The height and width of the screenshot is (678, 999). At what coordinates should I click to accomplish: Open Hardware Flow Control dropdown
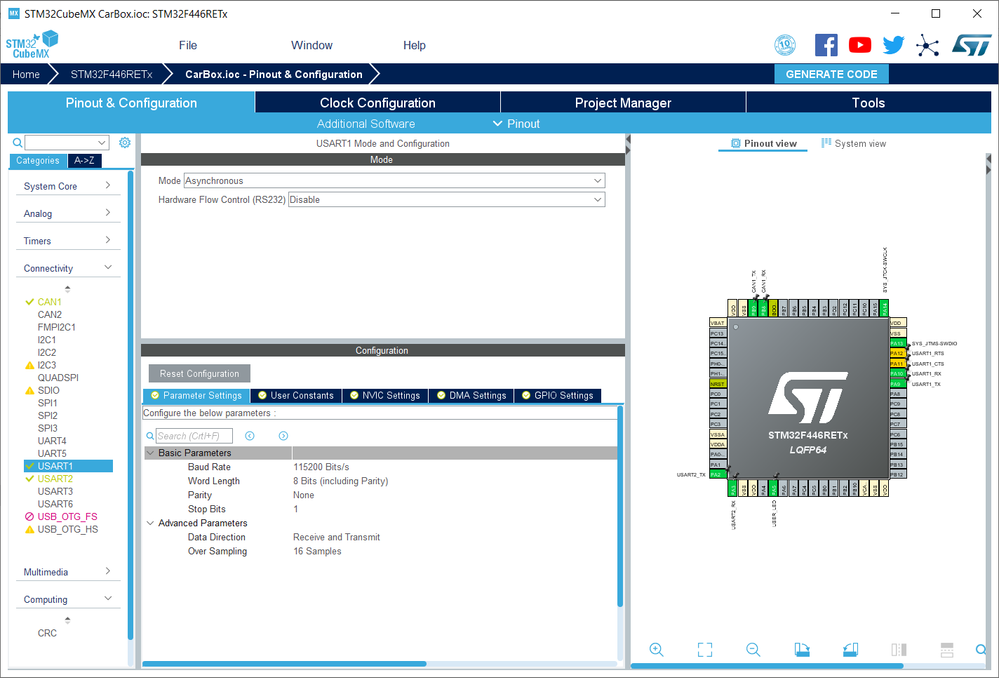point(446,200)
